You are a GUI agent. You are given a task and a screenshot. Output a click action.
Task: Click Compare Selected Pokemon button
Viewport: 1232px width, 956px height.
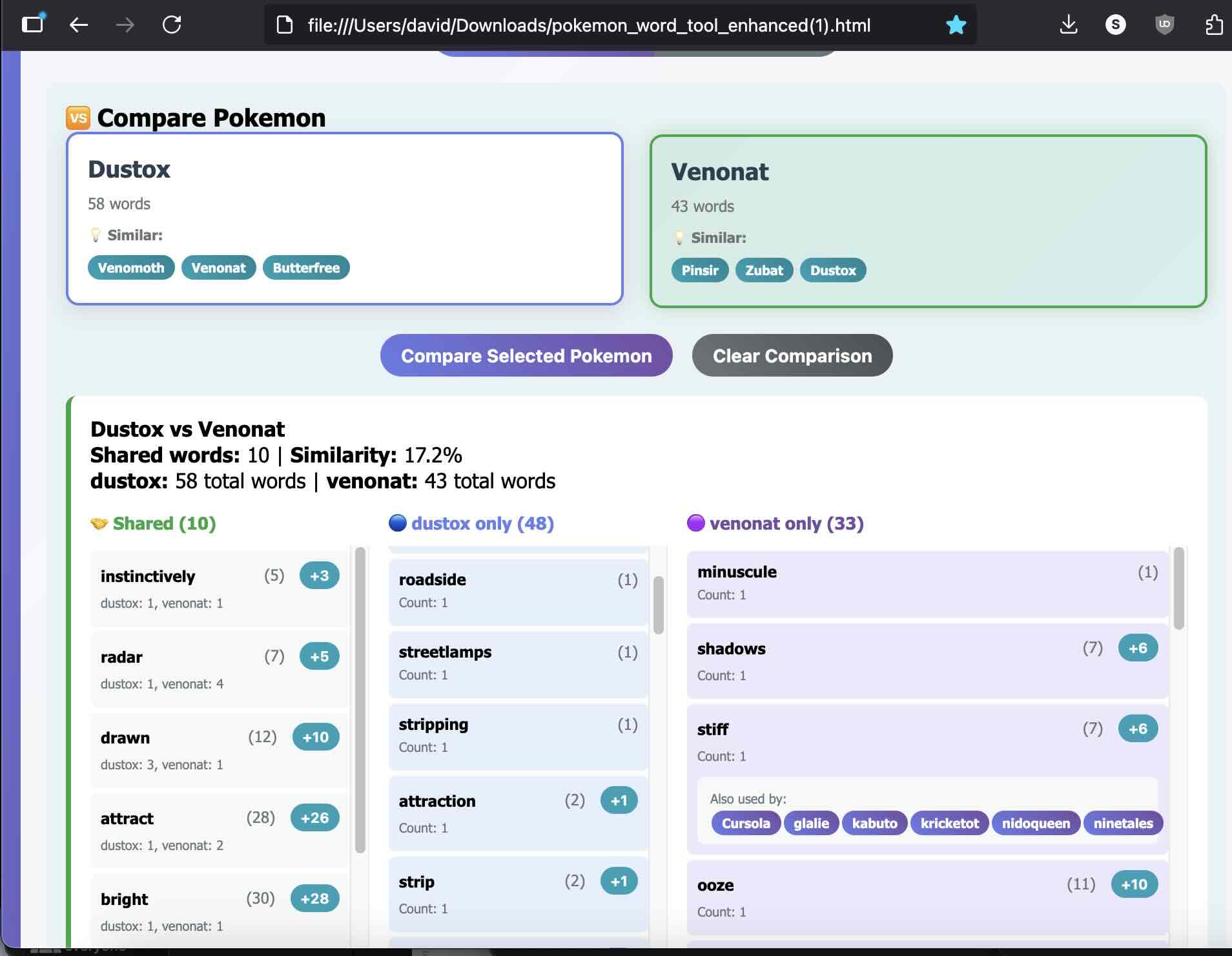526,355
